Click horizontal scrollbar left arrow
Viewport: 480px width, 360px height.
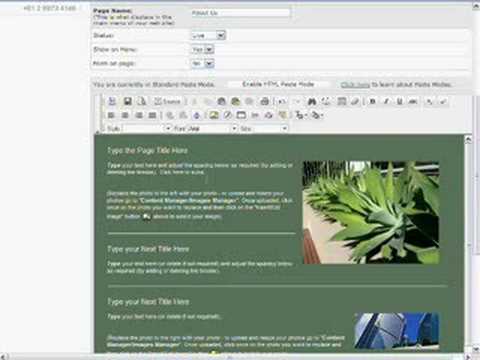[3, 357]
